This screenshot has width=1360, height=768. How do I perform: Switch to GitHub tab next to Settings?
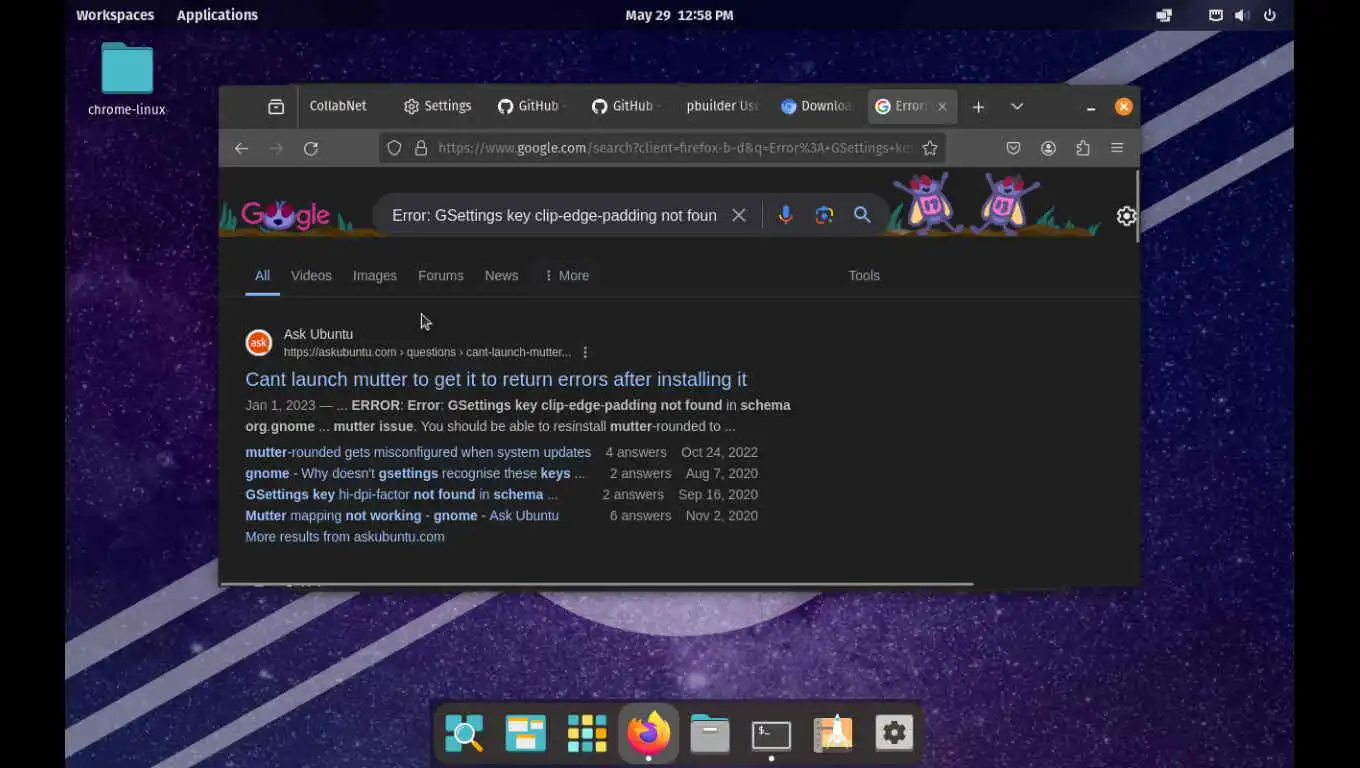coord(533,106)
